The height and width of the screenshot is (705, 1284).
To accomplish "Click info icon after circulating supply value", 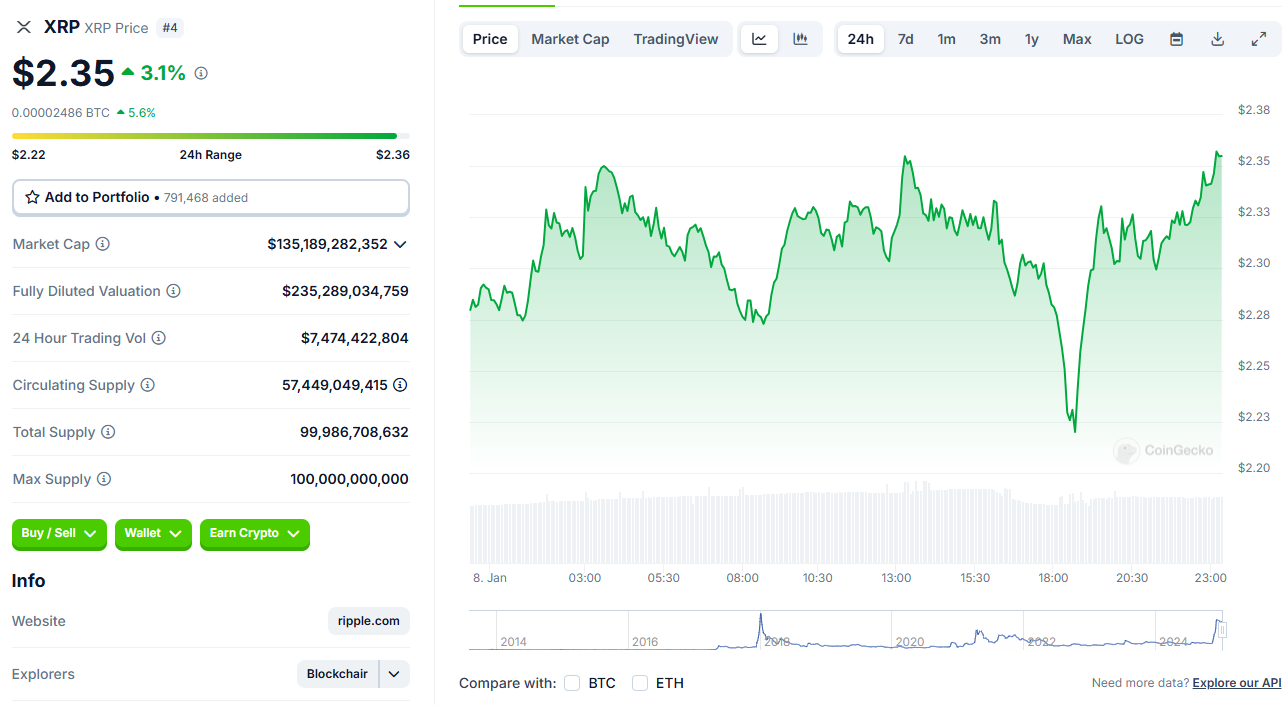I will [400, 385].
